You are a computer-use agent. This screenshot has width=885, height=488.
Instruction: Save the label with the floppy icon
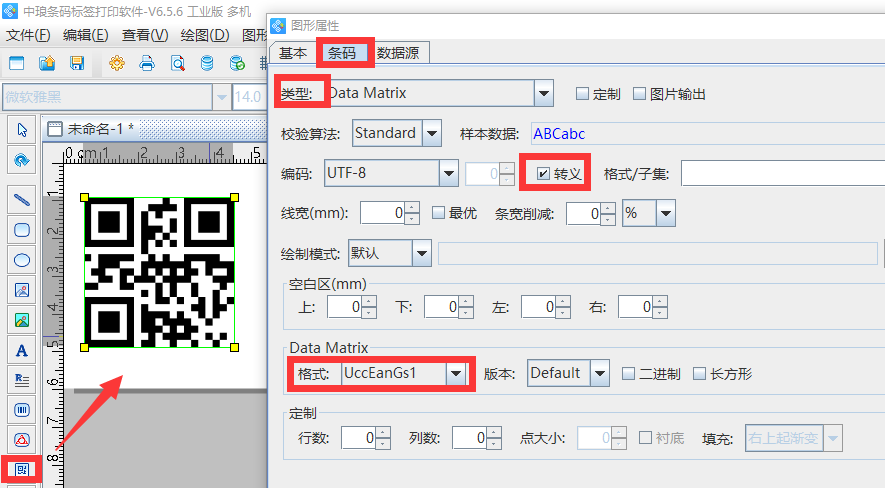point(77,63)
